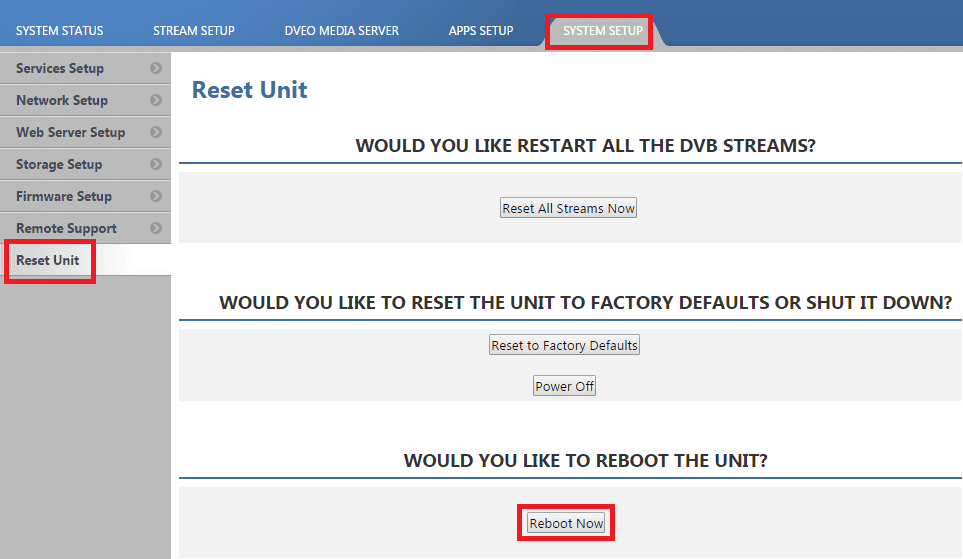
Task: Go to Apps Setup tab
Action: 481,31
